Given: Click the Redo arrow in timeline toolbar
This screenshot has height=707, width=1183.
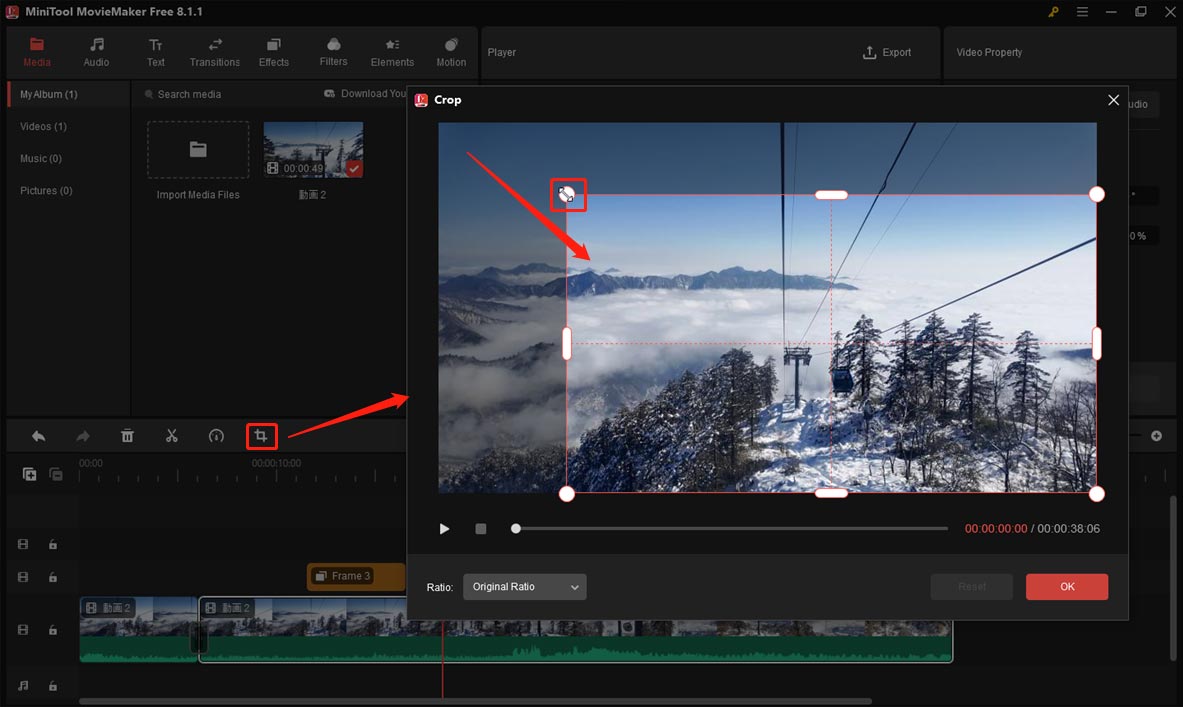Looking at the screenshot, I should [x=83, y=436].
